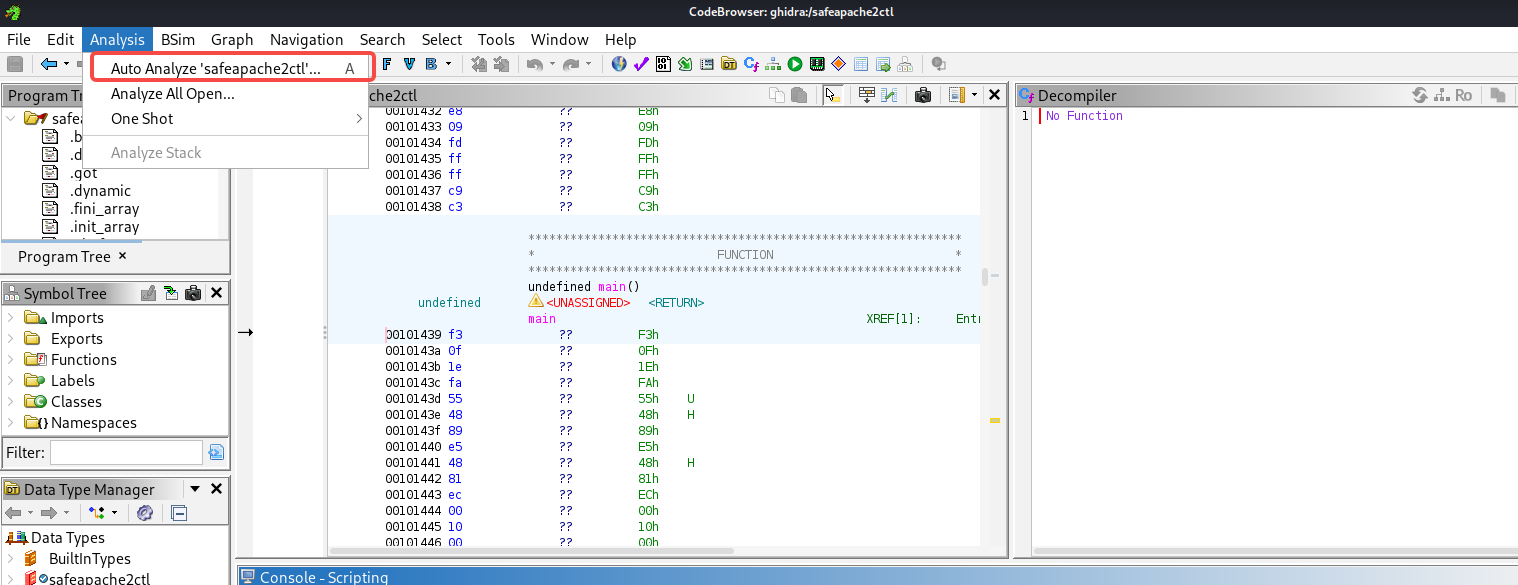Click the Listing diff view icon
Screen dimensions: 1518x585
888,95
